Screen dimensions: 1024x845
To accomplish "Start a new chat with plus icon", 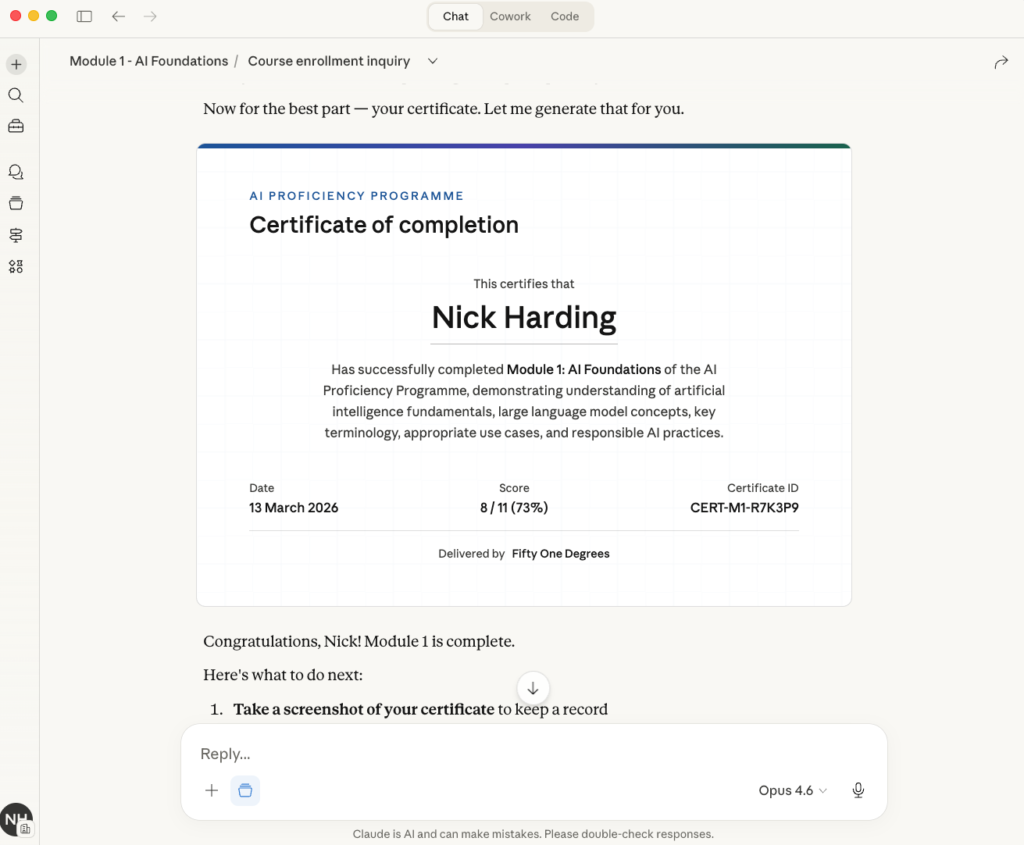I will 16,64.
